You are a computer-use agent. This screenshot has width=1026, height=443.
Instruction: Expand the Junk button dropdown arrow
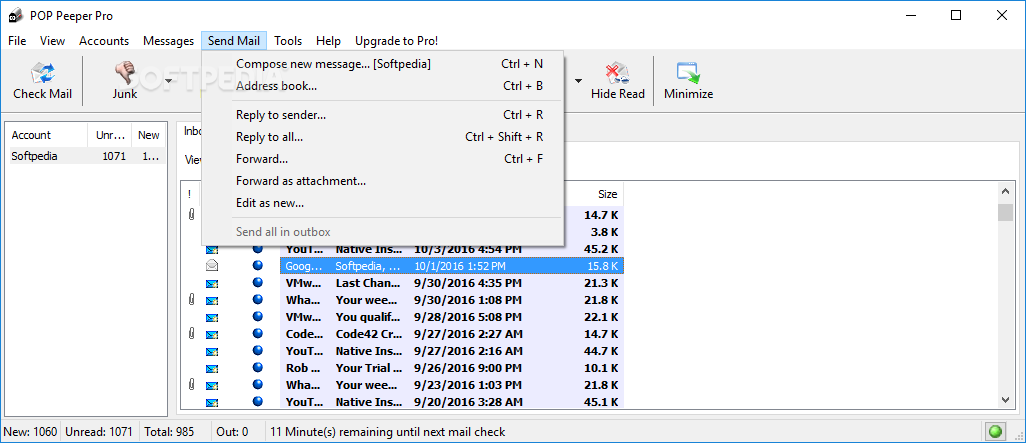(168, 81)
